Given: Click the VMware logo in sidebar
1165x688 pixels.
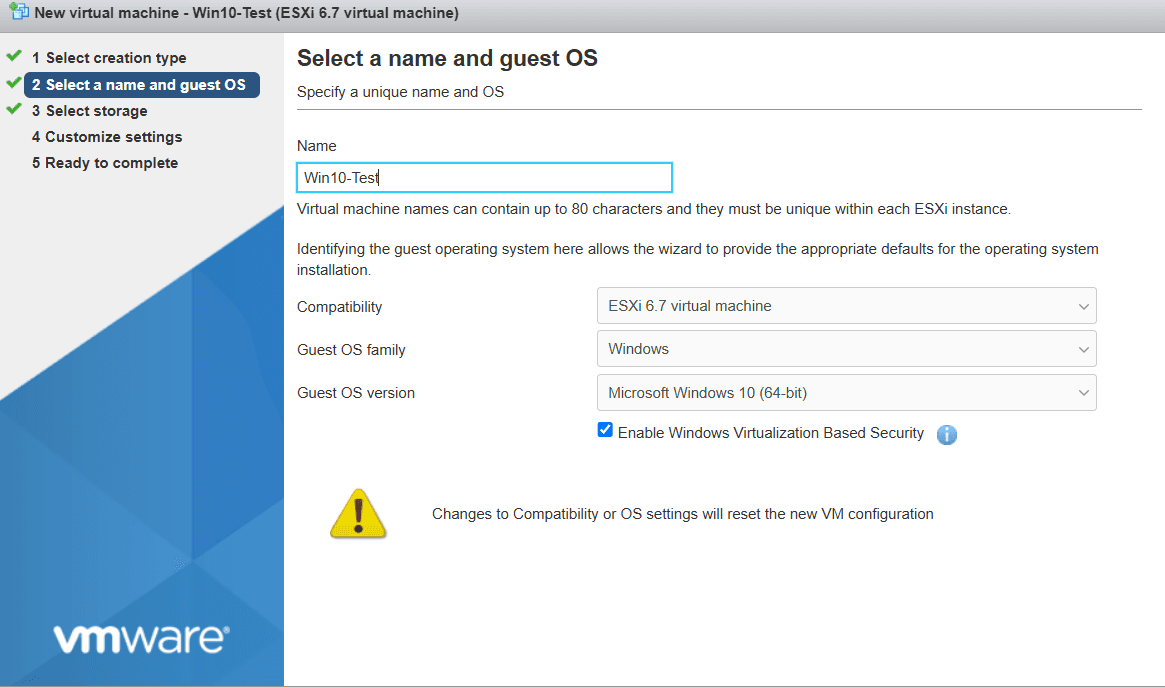Looking at the screenshot, I should point(141,639).
